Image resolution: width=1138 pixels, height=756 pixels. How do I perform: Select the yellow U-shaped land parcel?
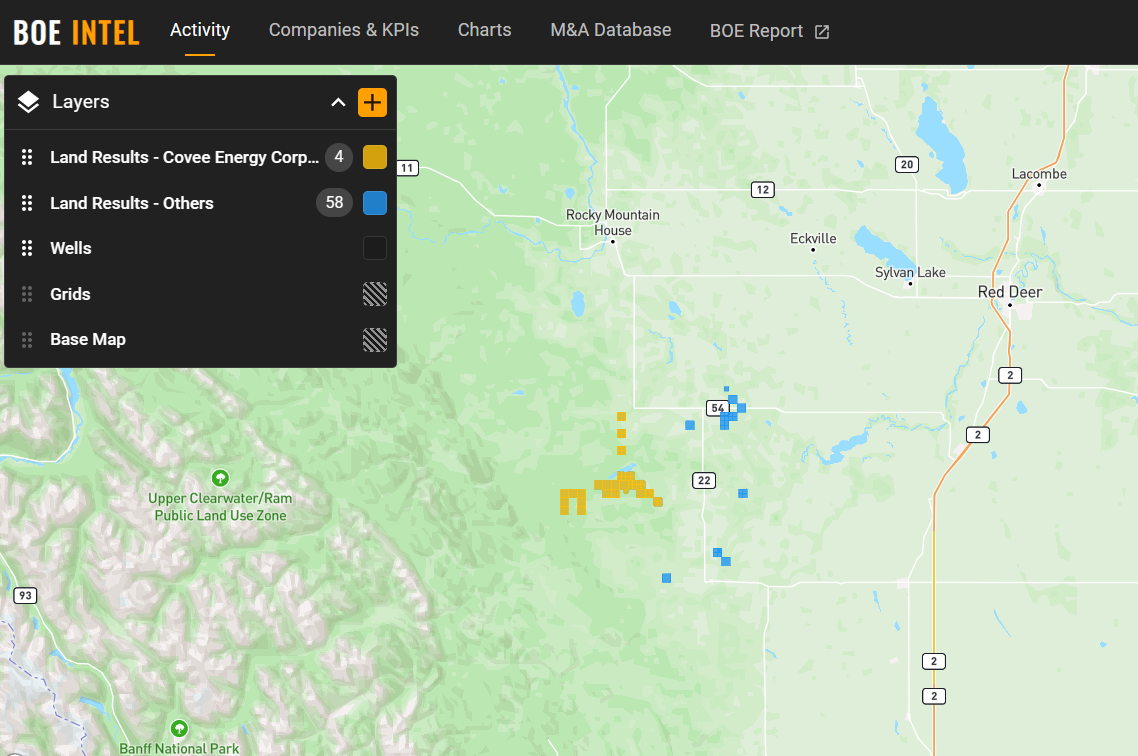pos(573,501)
